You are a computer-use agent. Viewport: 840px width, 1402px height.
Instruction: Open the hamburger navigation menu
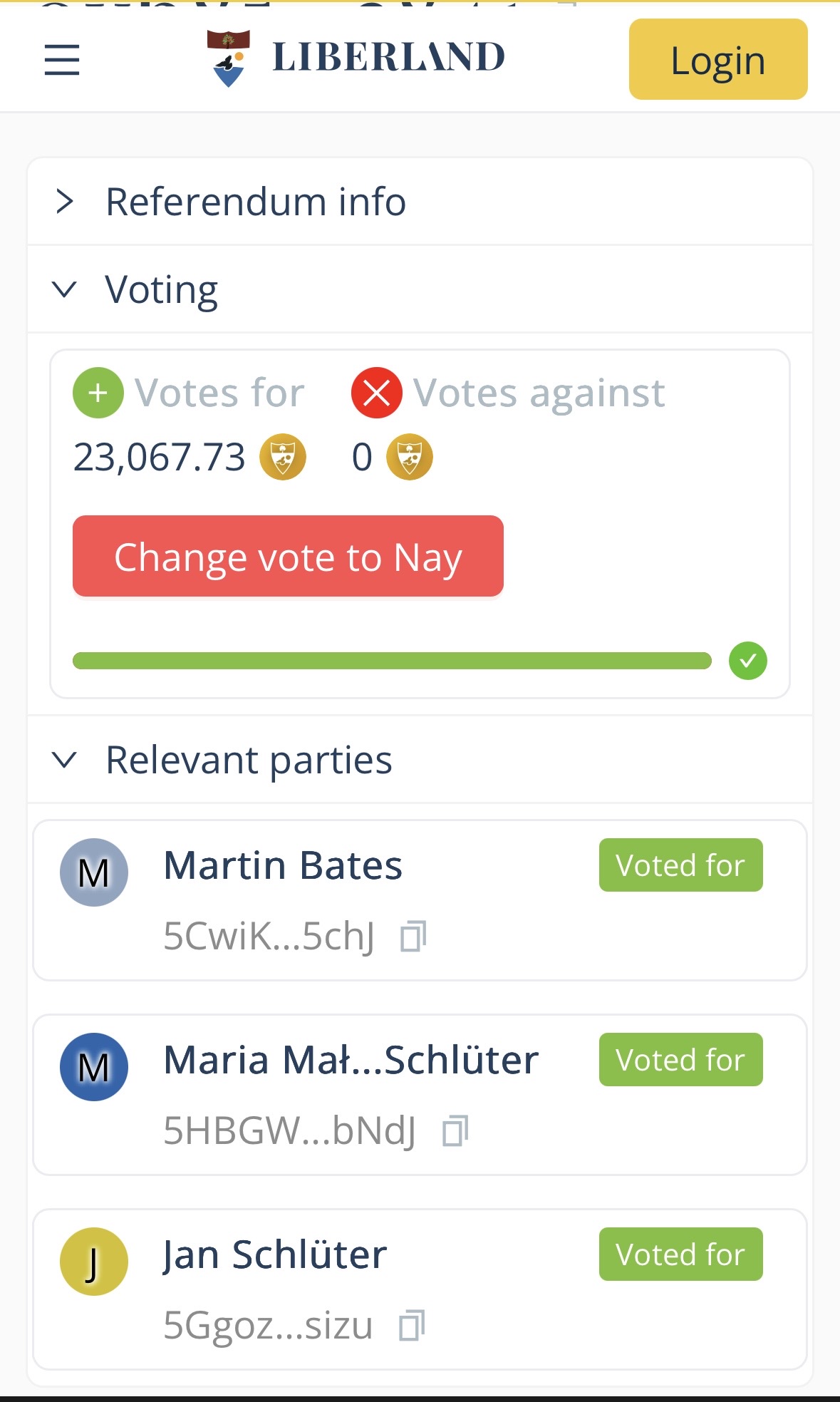(x=62, y=59)
